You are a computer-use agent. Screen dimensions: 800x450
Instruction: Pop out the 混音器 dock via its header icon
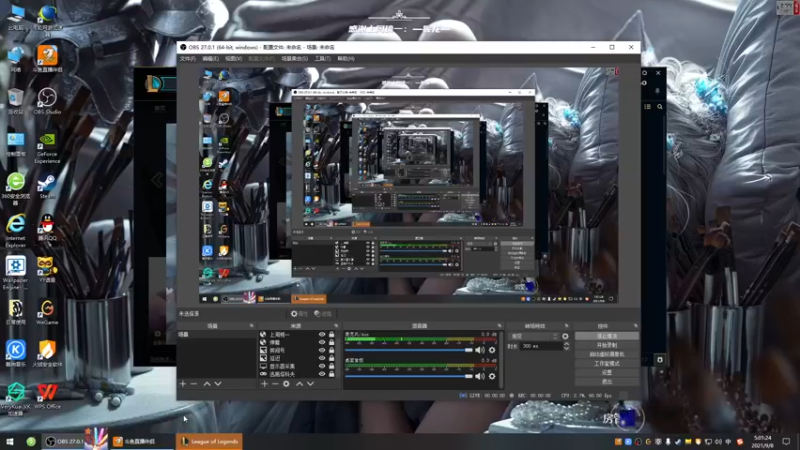point(499,326)
